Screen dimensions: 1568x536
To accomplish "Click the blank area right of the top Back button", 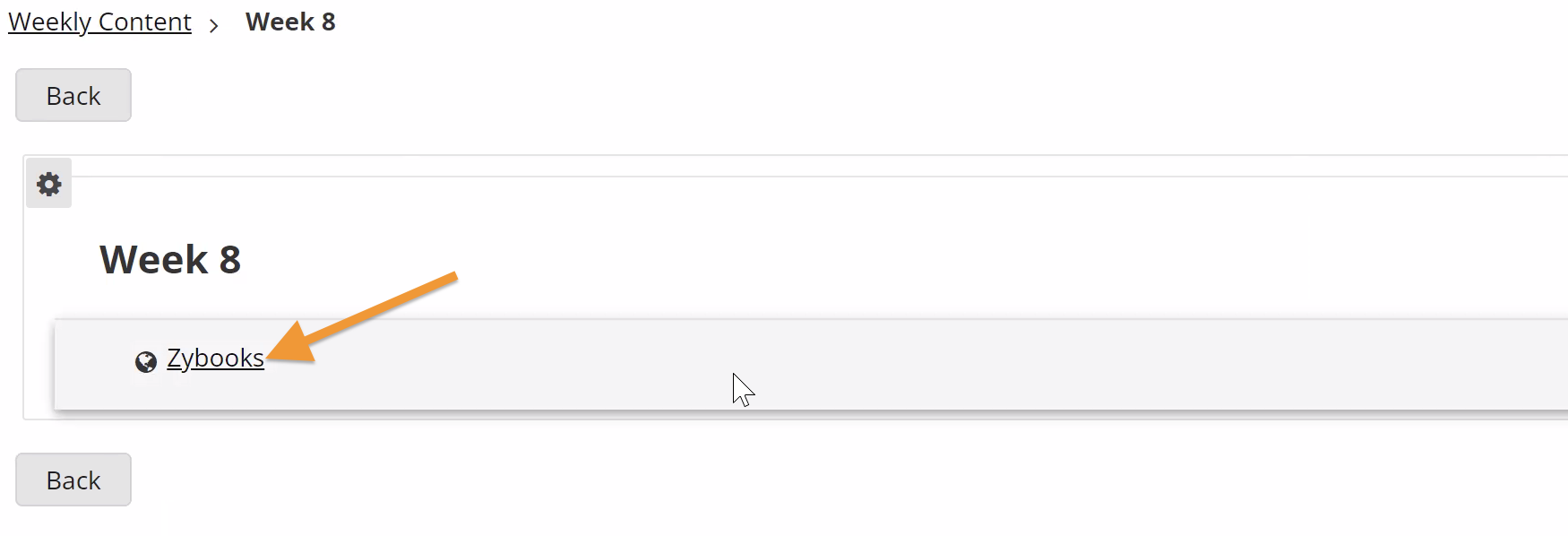I will (806, 95).
